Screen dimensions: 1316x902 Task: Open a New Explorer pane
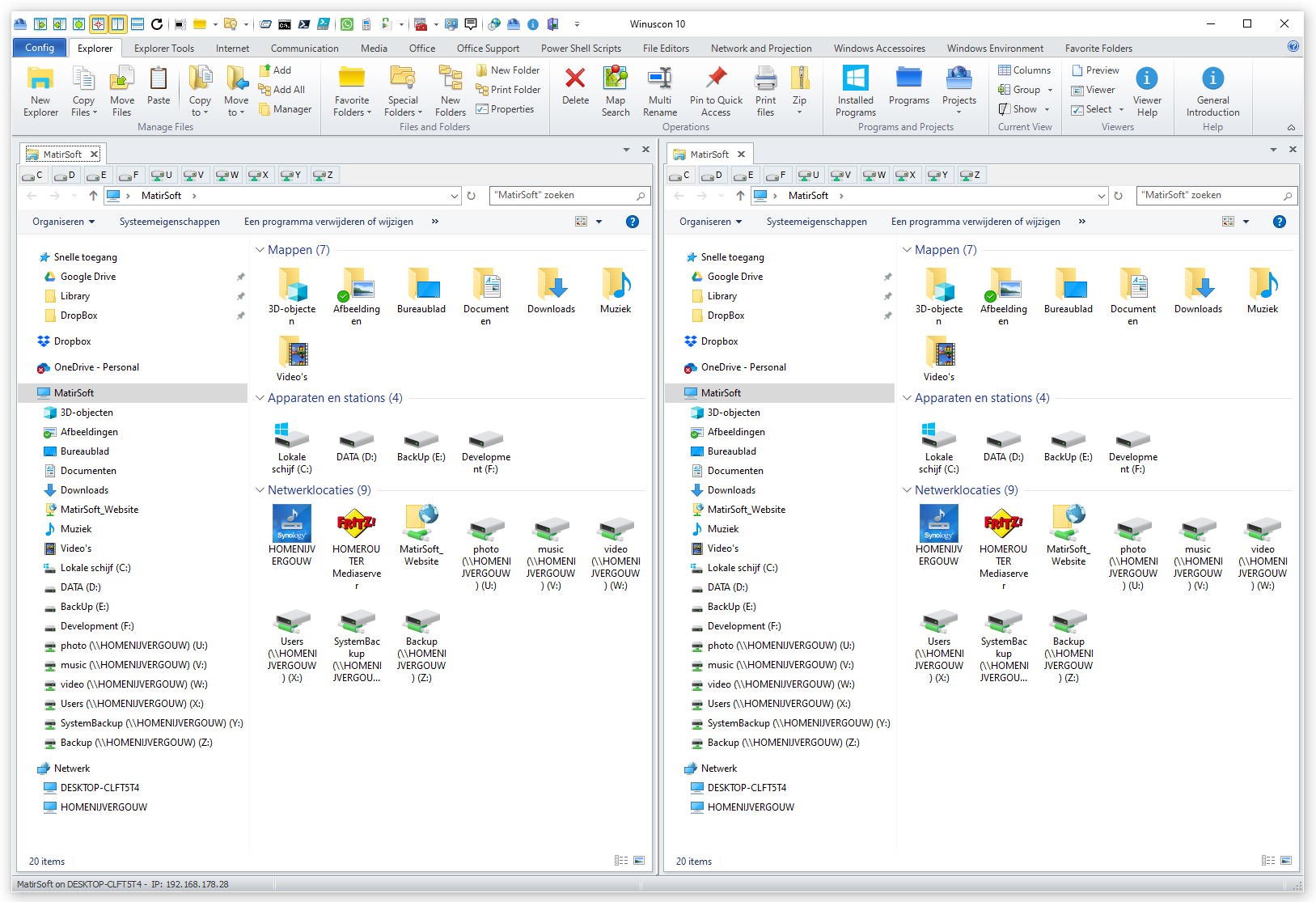(x=40, y=91)
